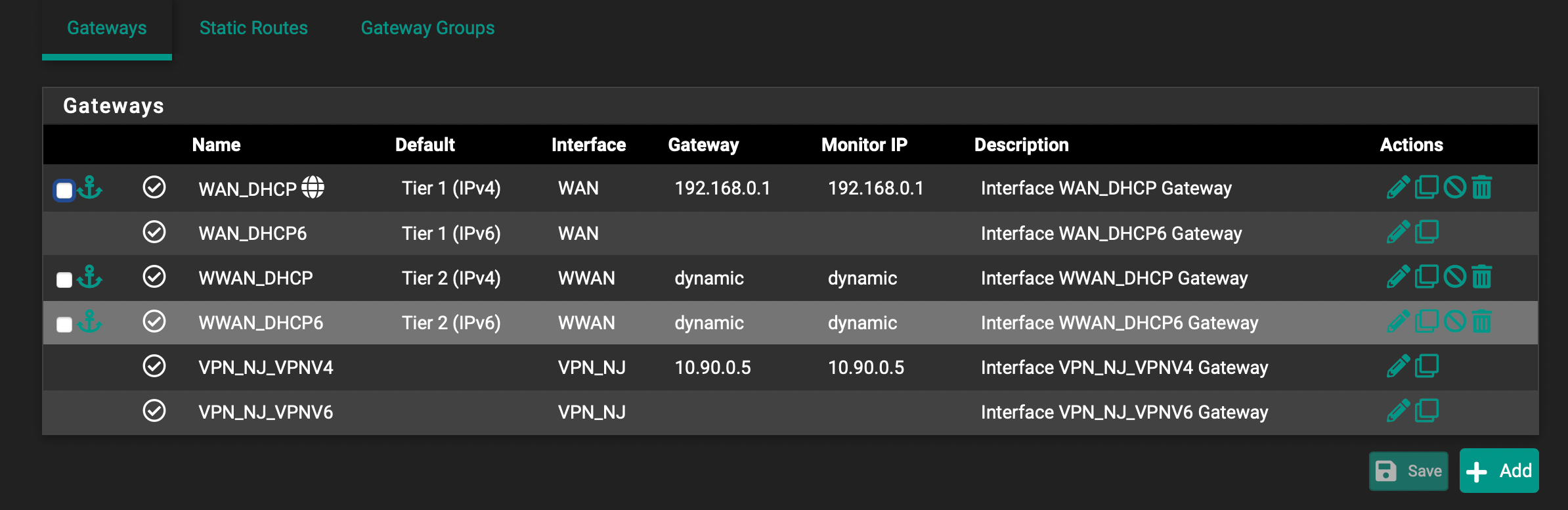Delete the WAN_DHCP gateway

pyautogui.click(x=1482, y=188)
